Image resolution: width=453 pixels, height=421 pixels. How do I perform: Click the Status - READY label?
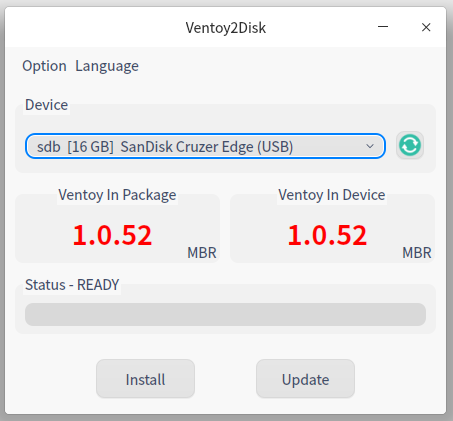[x=72, y=285]
